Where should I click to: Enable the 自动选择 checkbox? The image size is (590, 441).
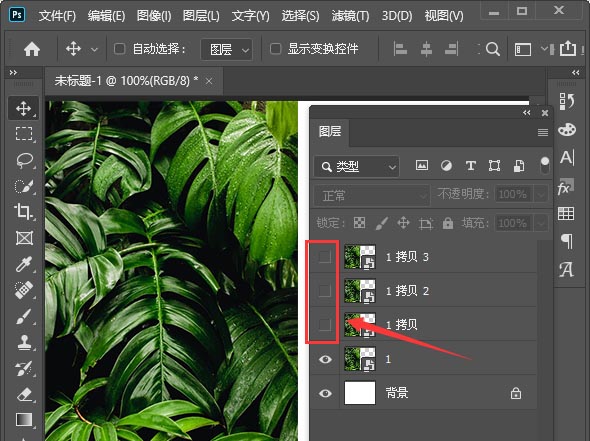(x=119, y=49)
